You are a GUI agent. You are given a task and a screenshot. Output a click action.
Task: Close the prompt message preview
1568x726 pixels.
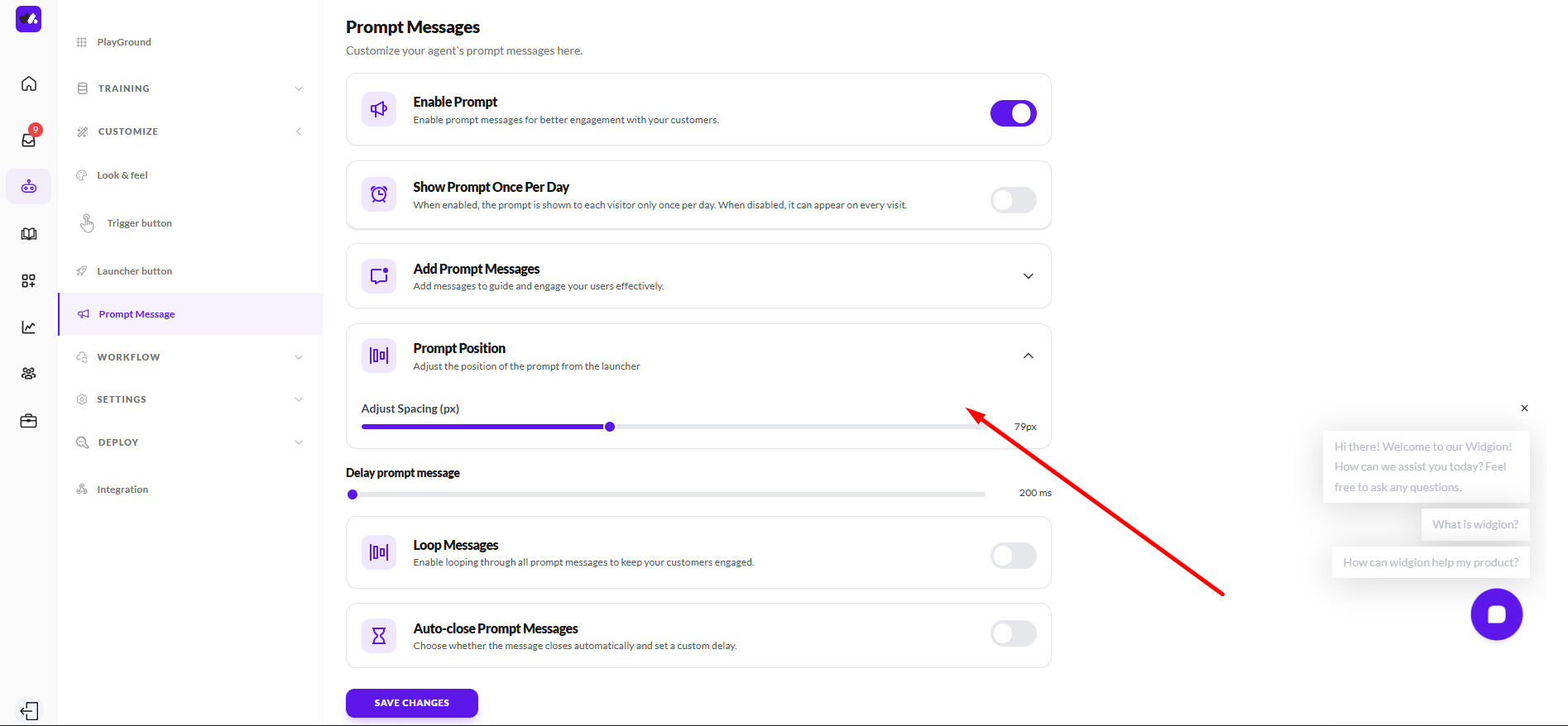pyautogui.click(x=1524, y=408)
